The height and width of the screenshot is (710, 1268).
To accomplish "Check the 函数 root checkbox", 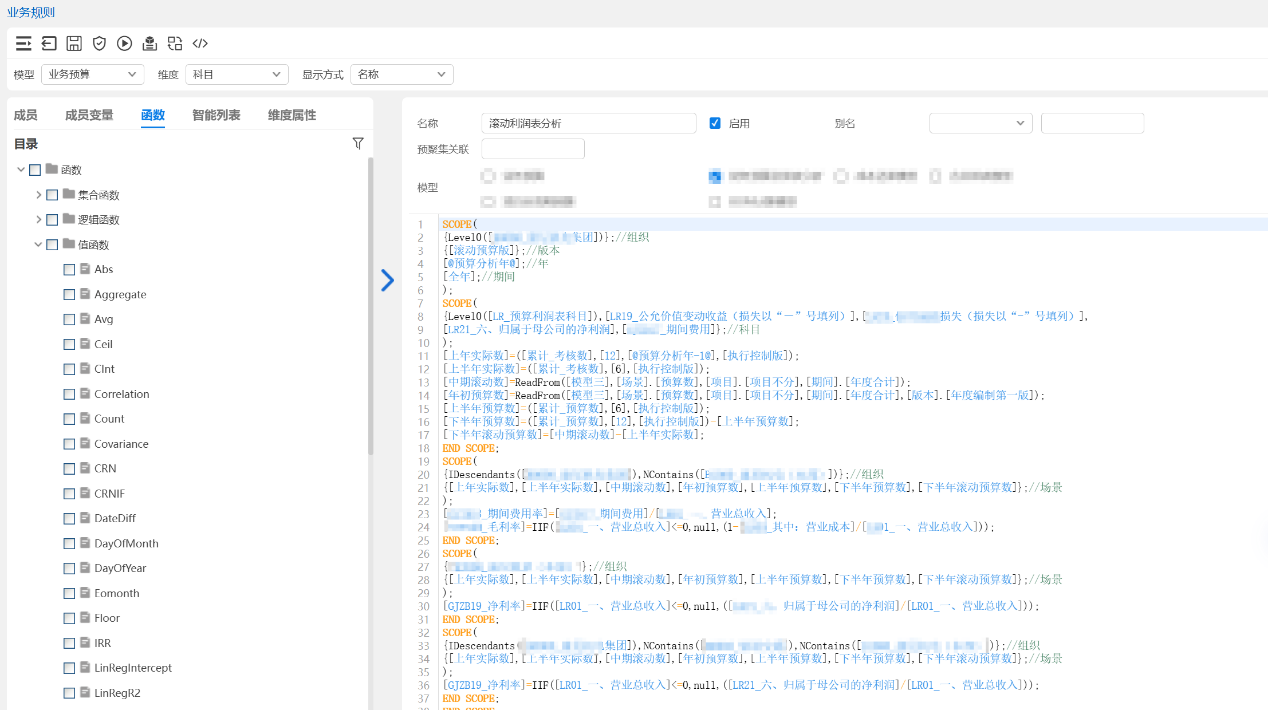I will tap(35, 170).
